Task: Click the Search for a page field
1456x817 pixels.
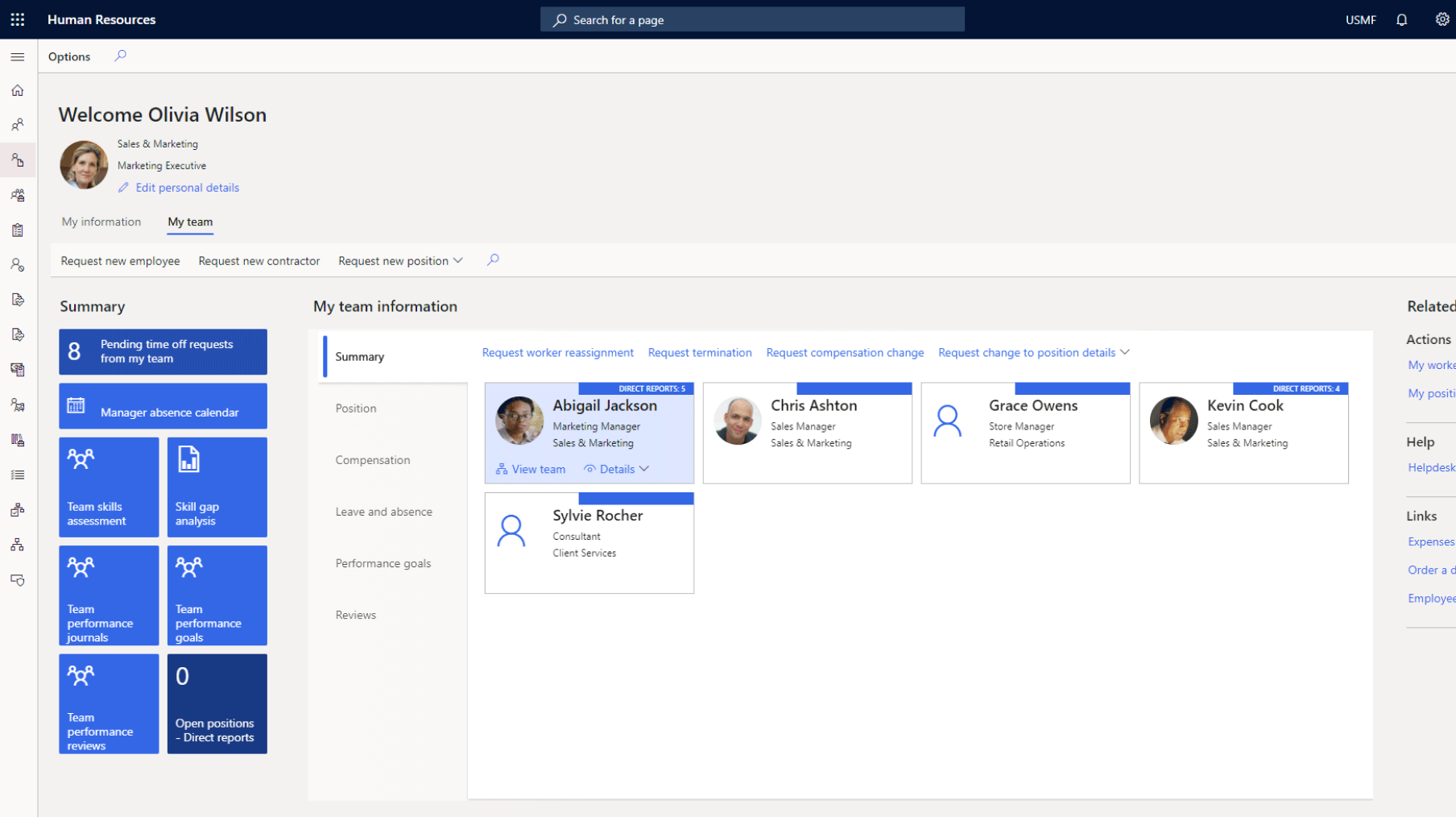Action: (751, 19)
